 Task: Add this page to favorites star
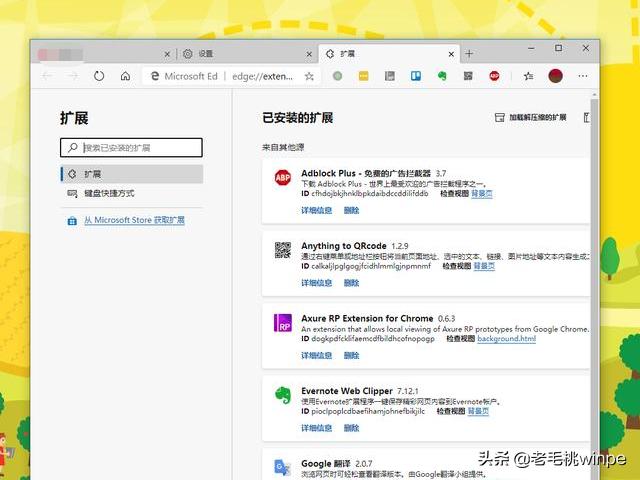tap(309, 76)
